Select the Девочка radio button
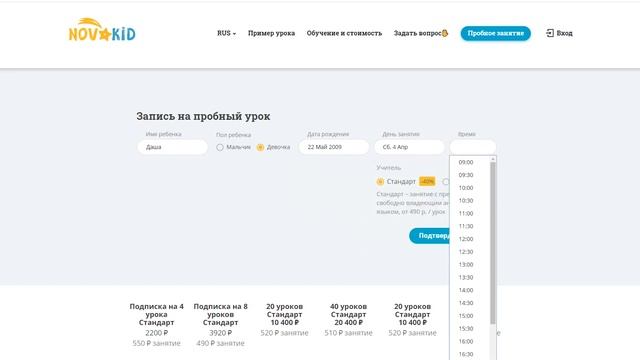This screenshot has width=640, height=360. (x=260, y=147)
